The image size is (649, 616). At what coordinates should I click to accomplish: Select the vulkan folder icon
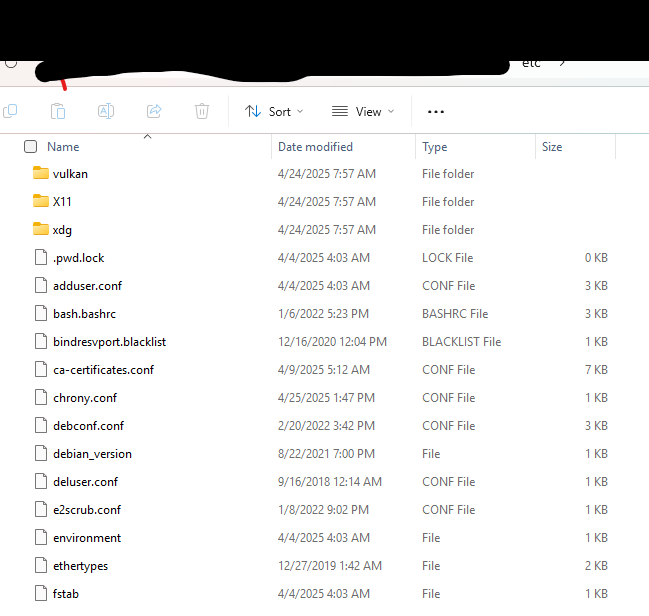(41, 173)
